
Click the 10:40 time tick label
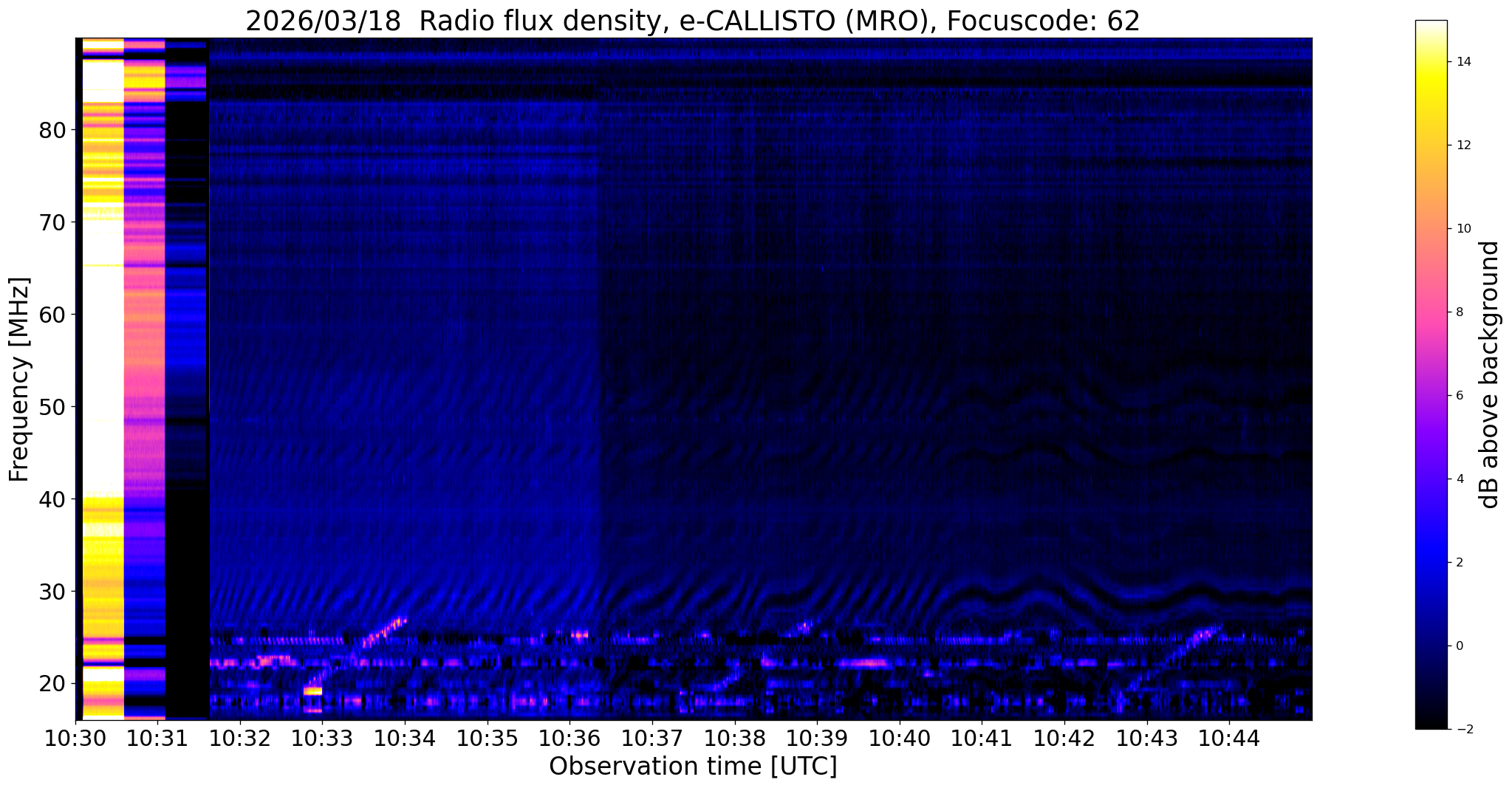click(900, 739)
